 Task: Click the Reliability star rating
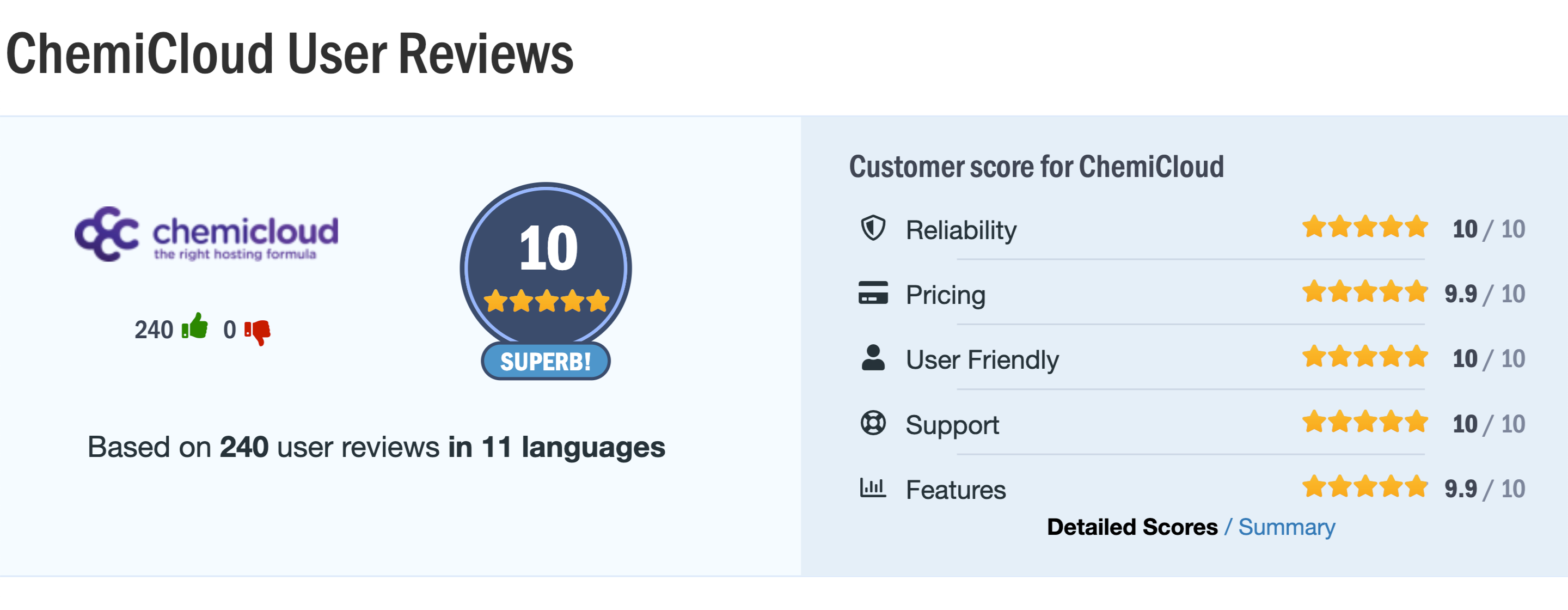1365,227
